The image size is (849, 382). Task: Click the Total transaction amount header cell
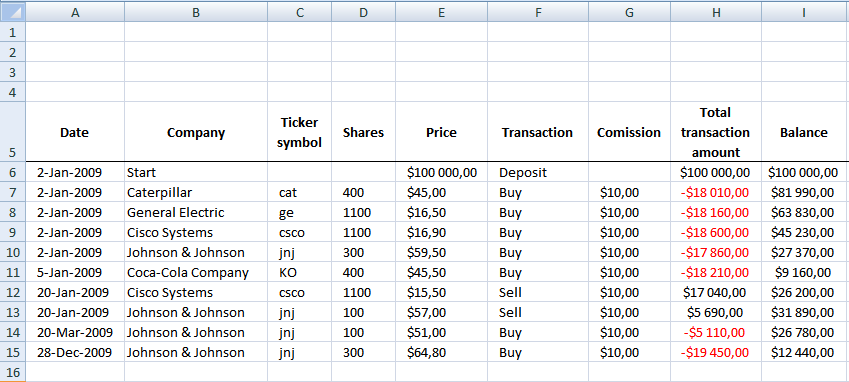click(x=716, y=131)
